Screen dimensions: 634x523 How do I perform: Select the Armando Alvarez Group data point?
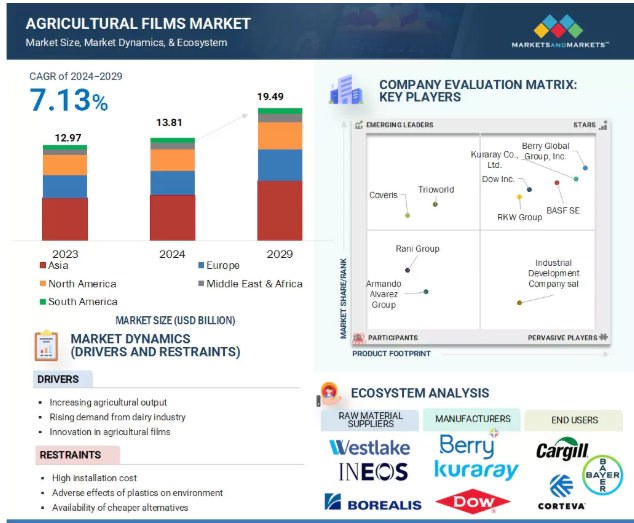point(426,292)
